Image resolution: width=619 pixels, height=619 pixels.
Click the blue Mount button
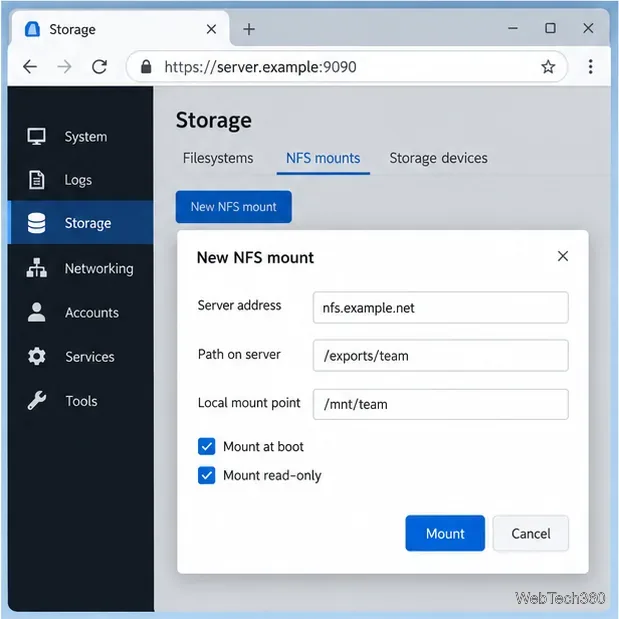click(445, 533)
